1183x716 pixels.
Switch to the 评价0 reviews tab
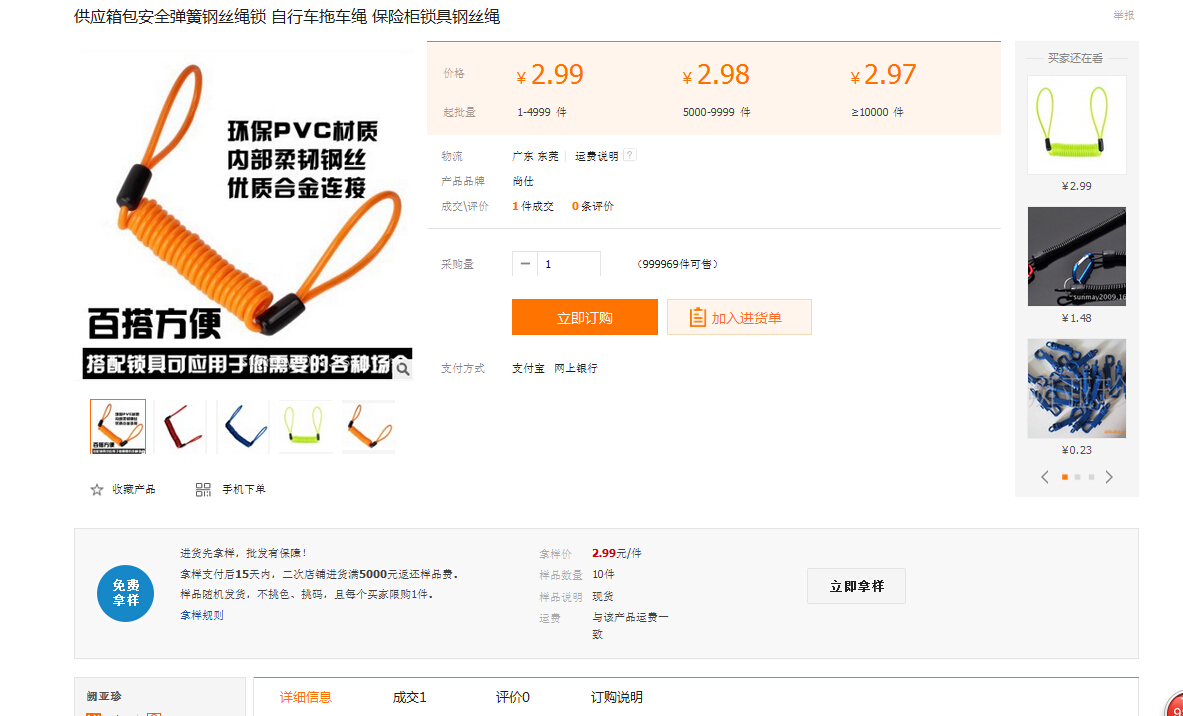tap(512, 697)
